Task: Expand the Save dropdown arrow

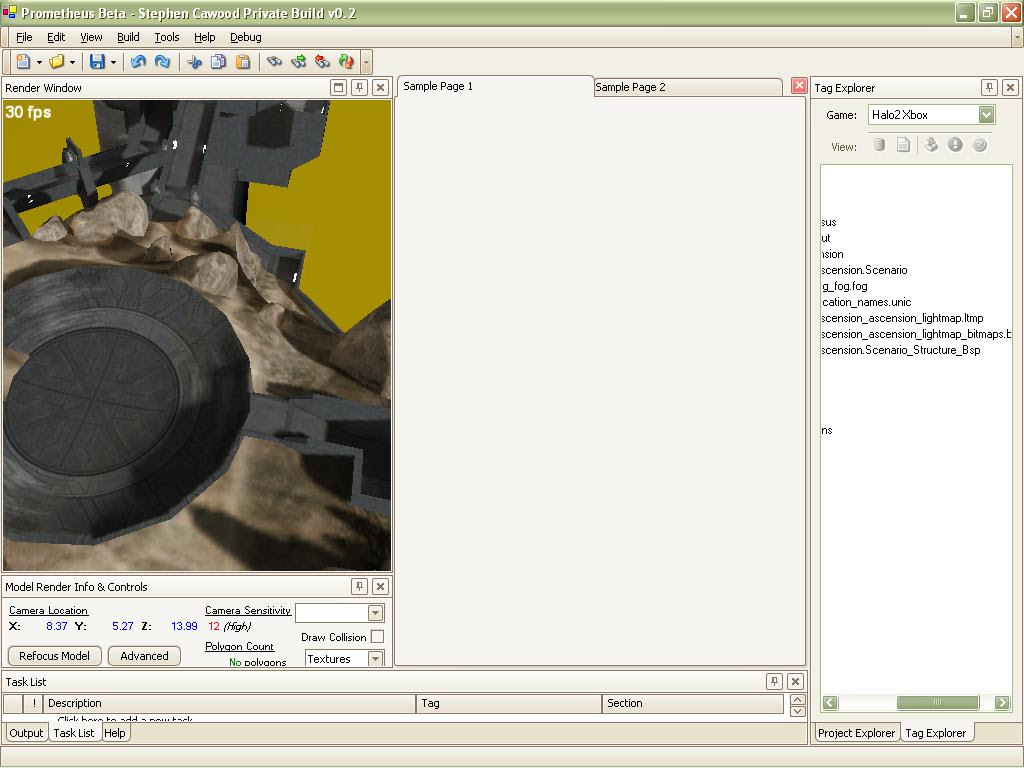Action: 113,62
